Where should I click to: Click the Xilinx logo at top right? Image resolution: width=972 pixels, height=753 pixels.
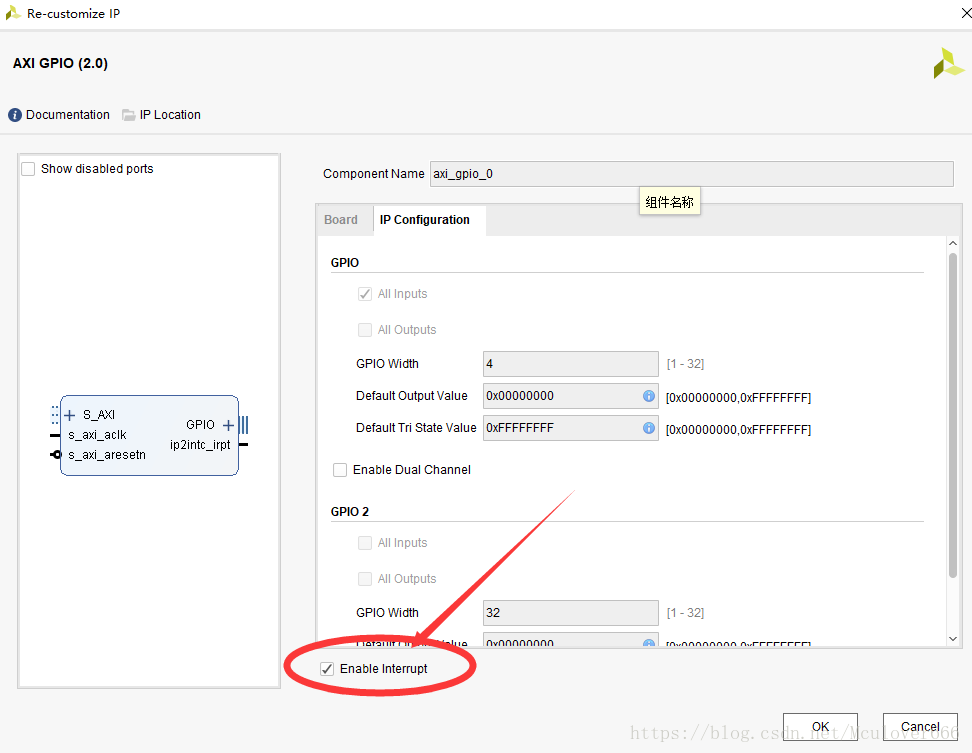pyautogui.click(x=948, y=63)
